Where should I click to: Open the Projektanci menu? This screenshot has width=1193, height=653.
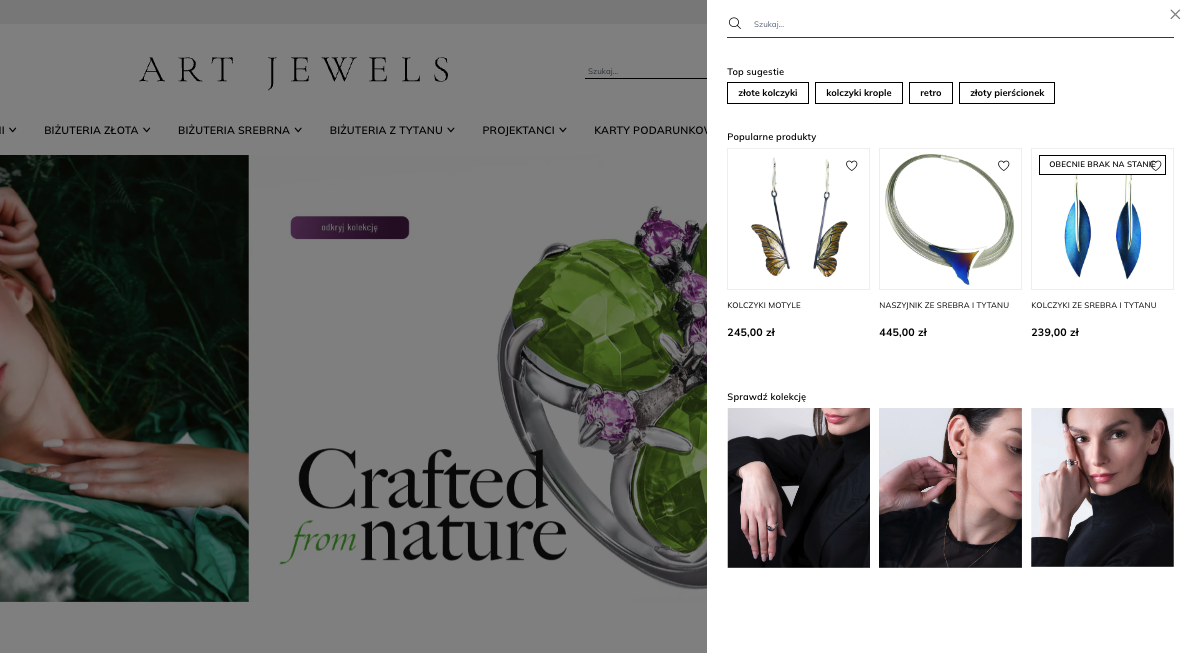pos(524,130)
